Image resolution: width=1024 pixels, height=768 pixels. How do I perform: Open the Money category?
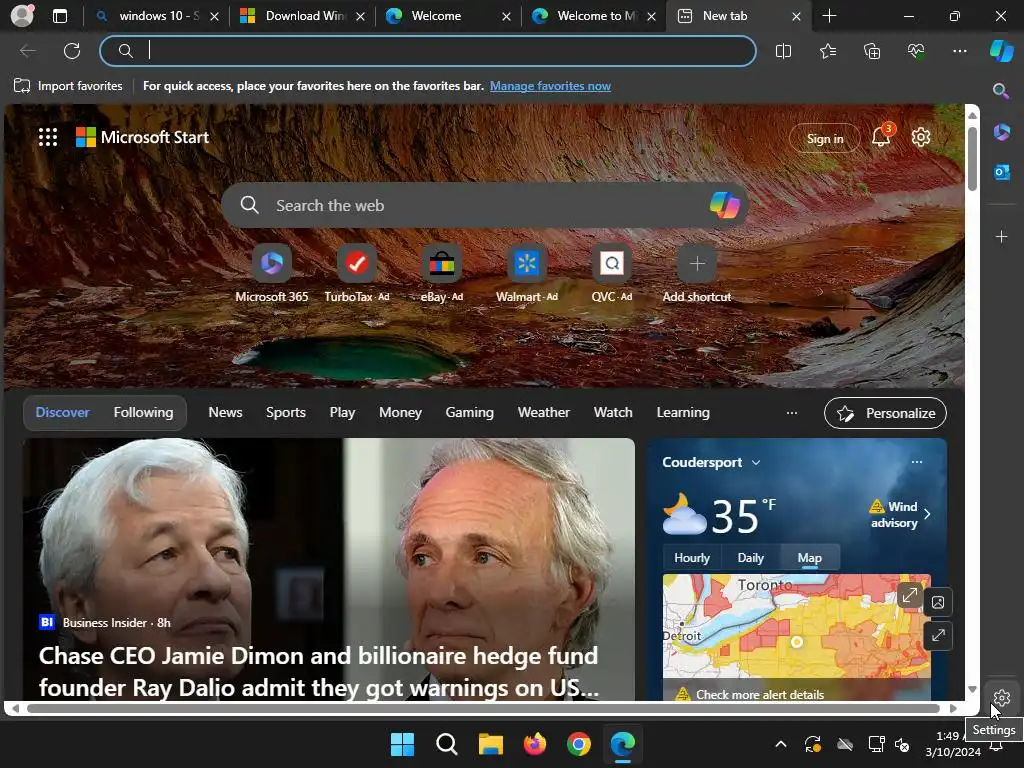tap(400, 413)
